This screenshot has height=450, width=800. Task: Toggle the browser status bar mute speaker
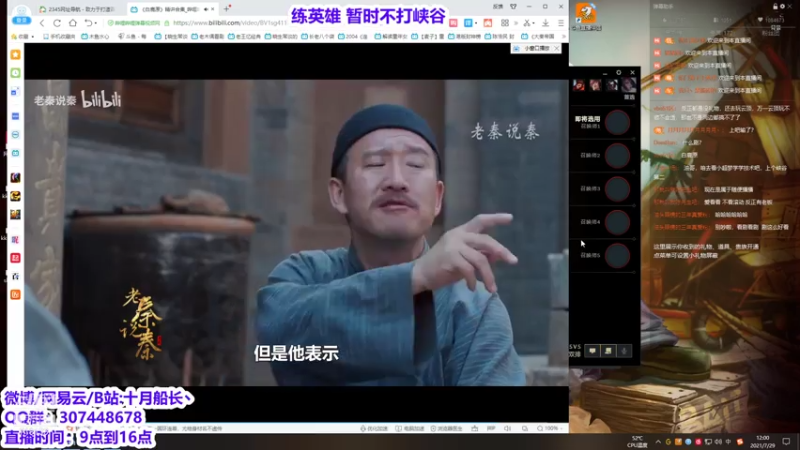point(508,429)
